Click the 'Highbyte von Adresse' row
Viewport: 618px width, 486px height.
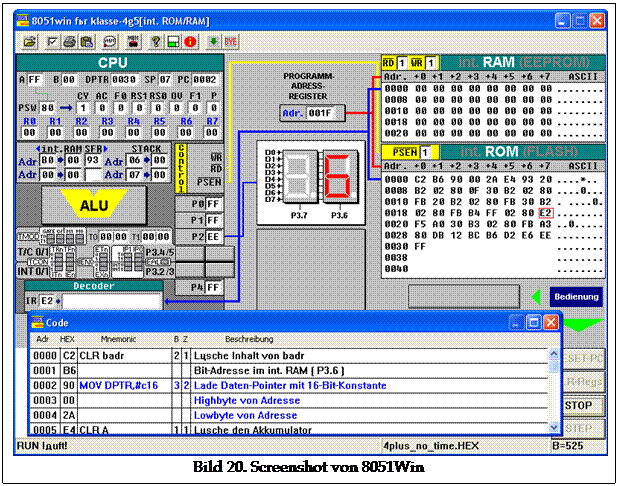coord(289,400)
